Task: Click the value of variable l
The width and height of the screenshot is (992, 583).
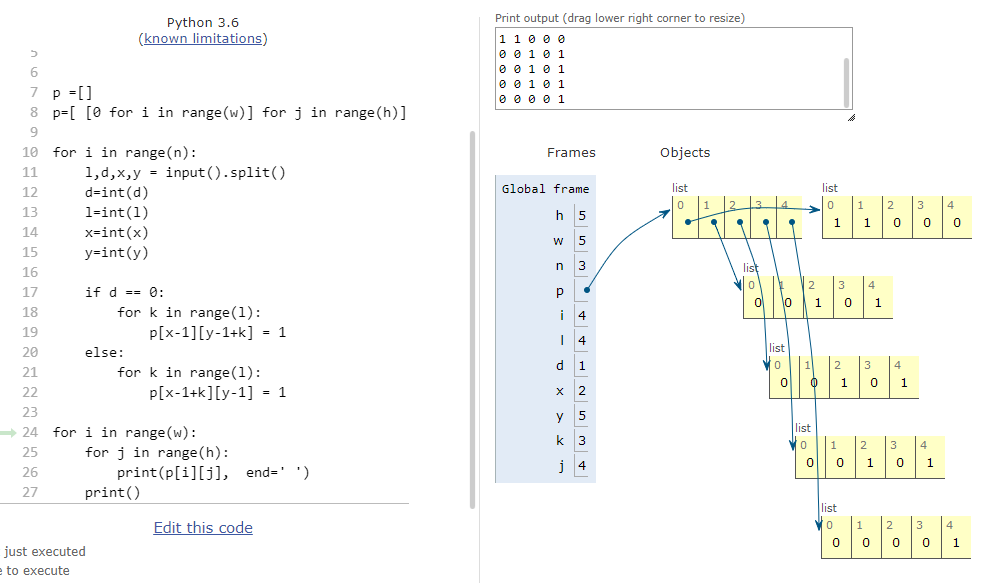Action: click(x=582, y=341)
